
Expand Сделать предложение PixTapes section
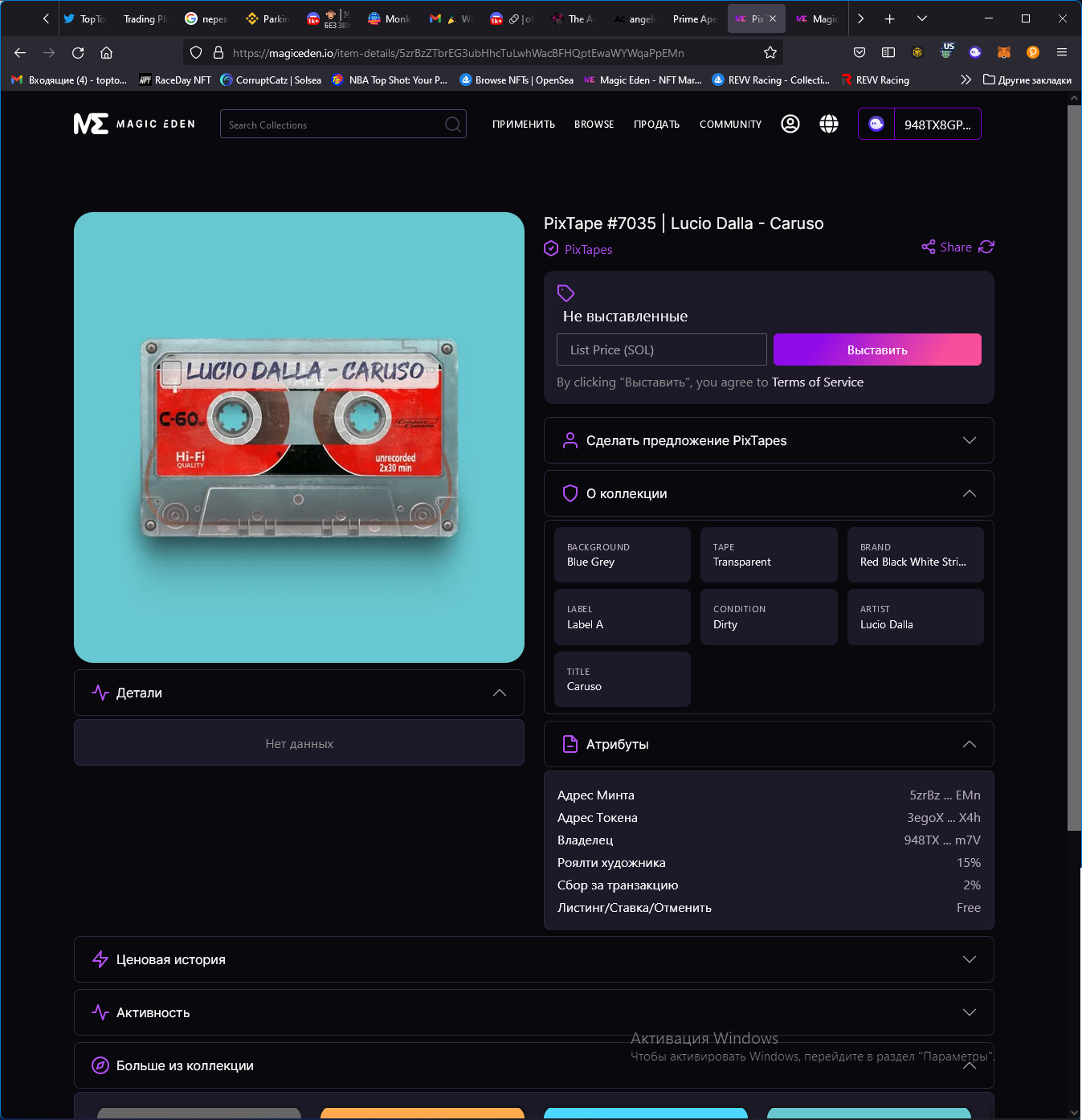769,440
